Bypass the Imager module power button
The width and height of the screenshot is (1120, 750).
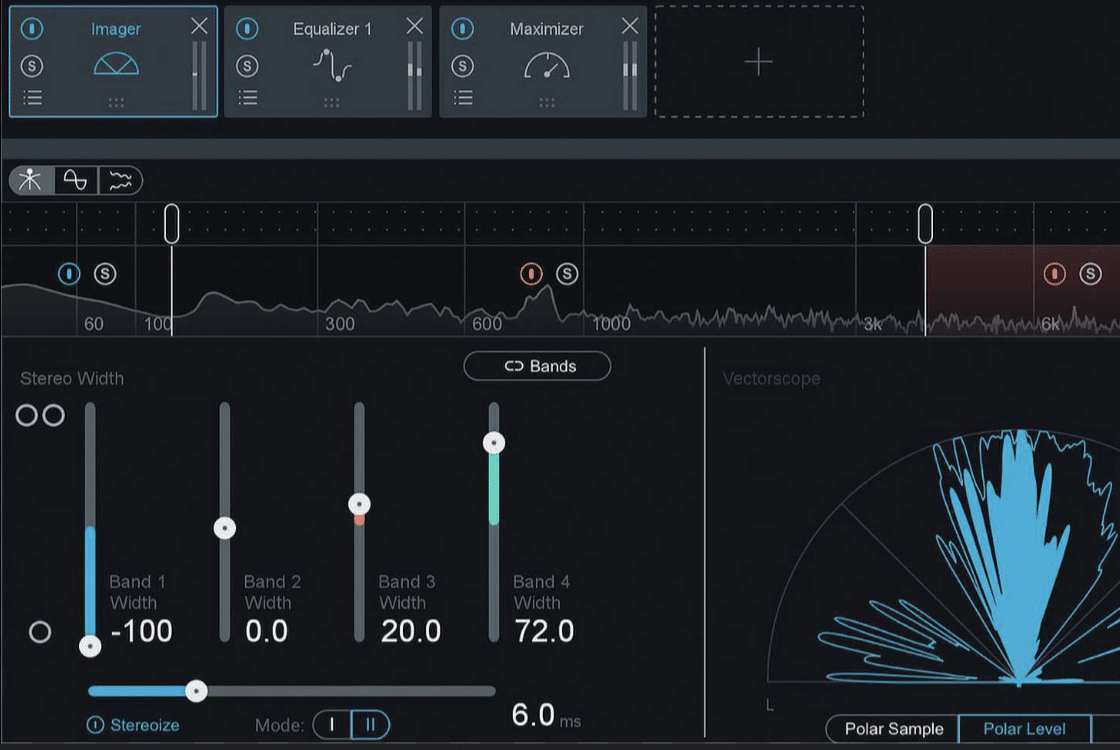[32, 29]
